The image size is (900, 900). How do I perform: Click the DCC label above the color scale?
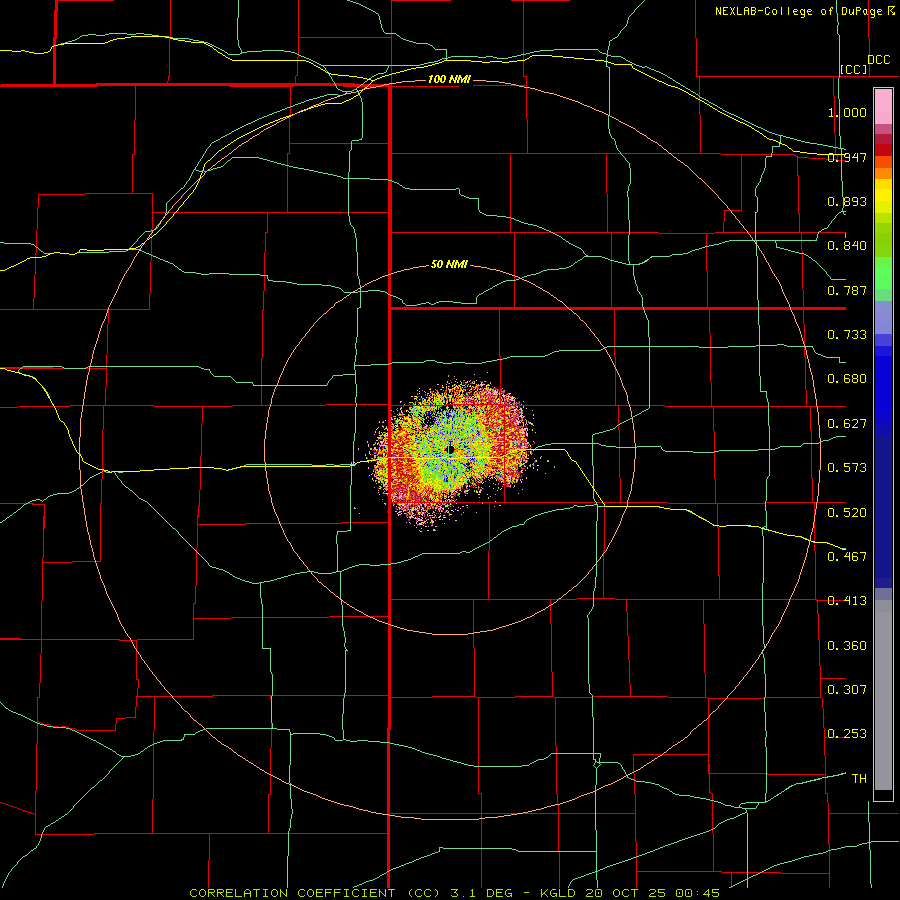[x=878, y=60]
